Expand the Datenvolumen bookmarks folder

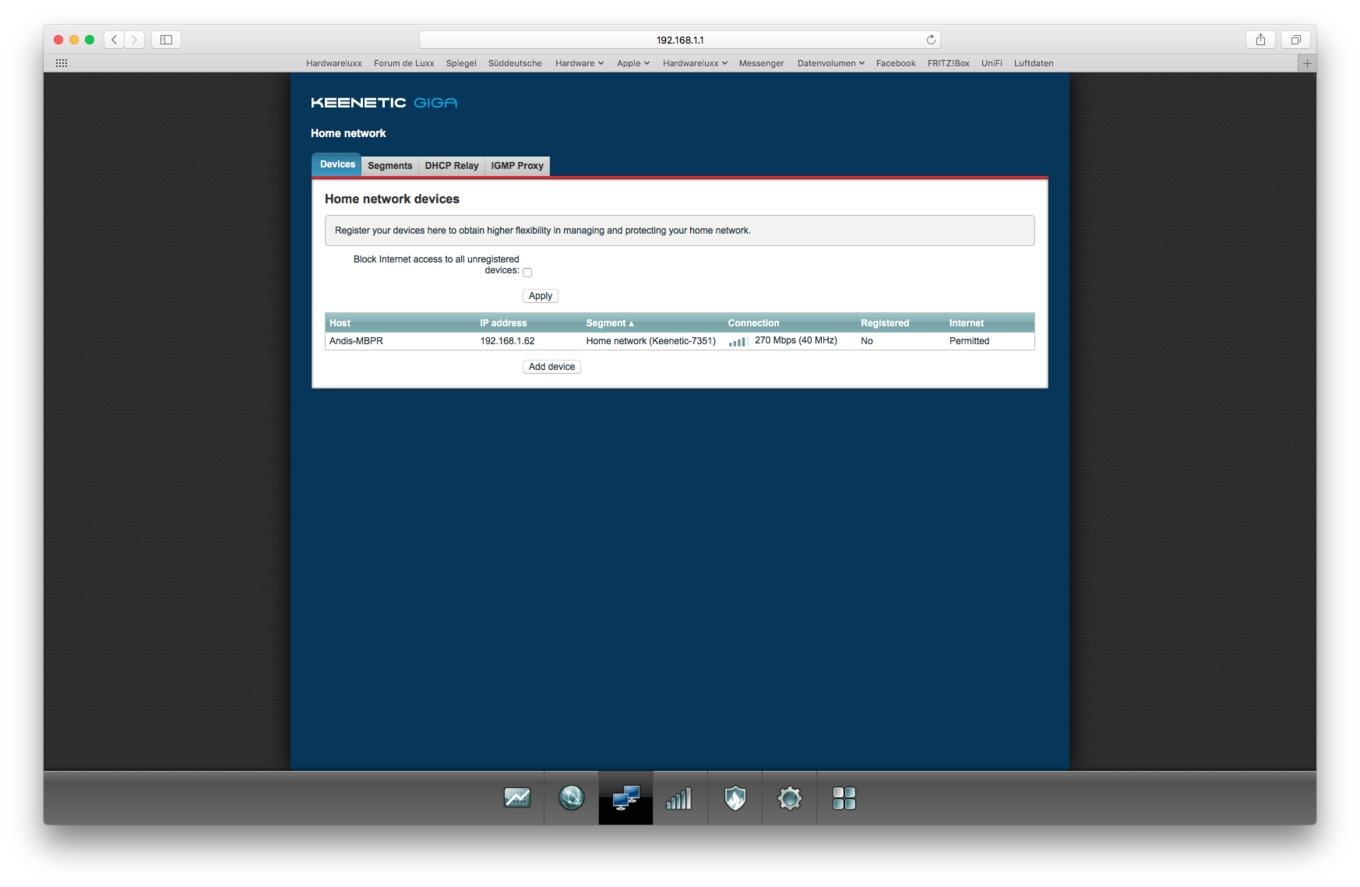pos(831,63)
